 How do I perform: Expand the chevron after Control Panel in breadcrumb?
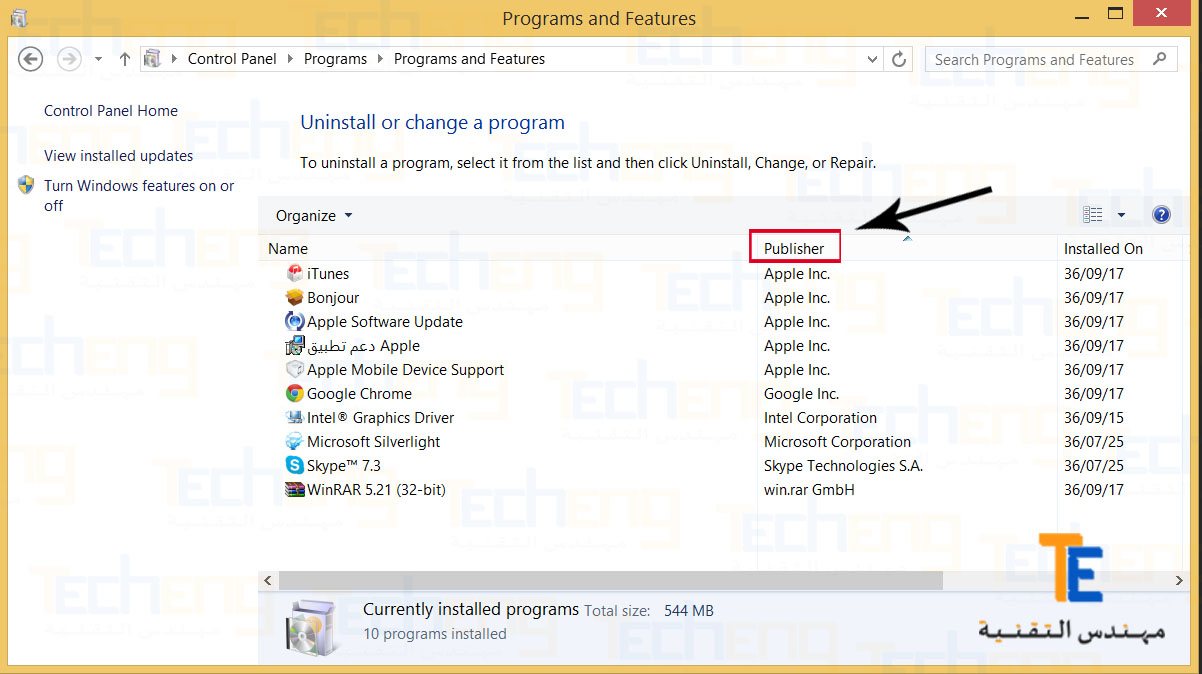point(291,59)
